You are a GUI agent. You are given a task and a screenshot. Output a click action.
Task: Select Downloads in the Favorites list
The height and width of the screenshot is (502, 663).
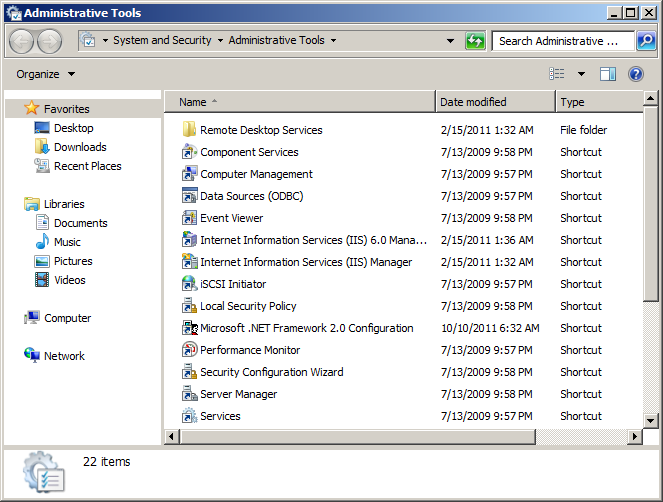coord(80,147)
